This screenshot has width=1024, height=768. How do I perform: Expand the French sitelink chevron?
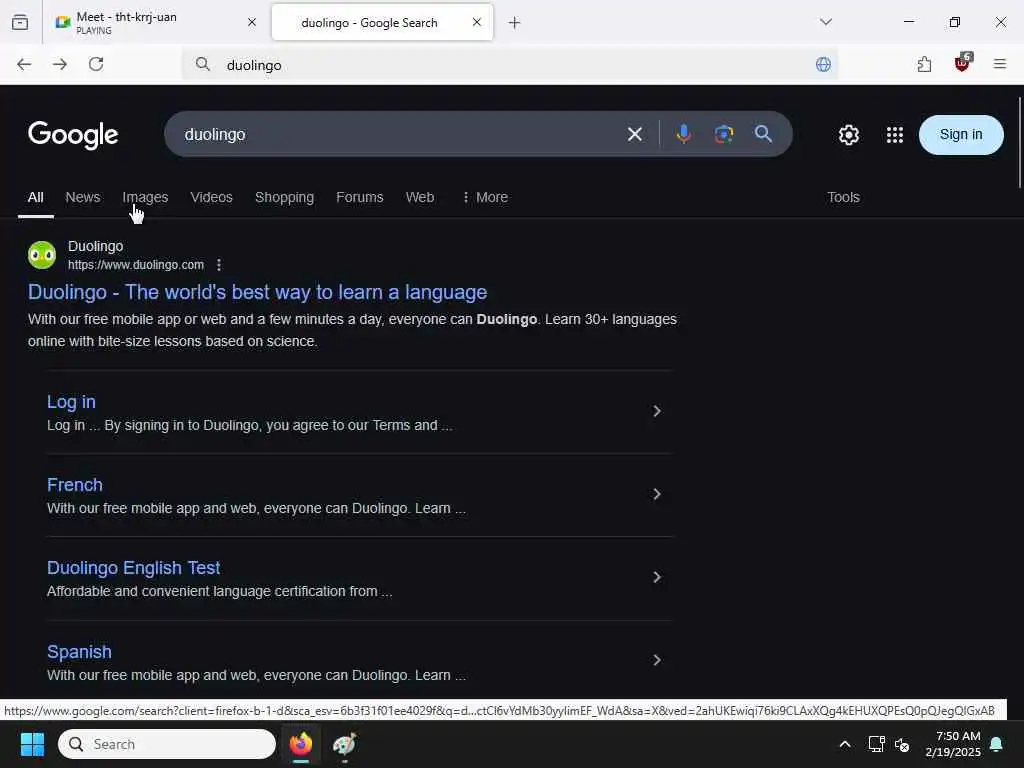coord(657,494)
